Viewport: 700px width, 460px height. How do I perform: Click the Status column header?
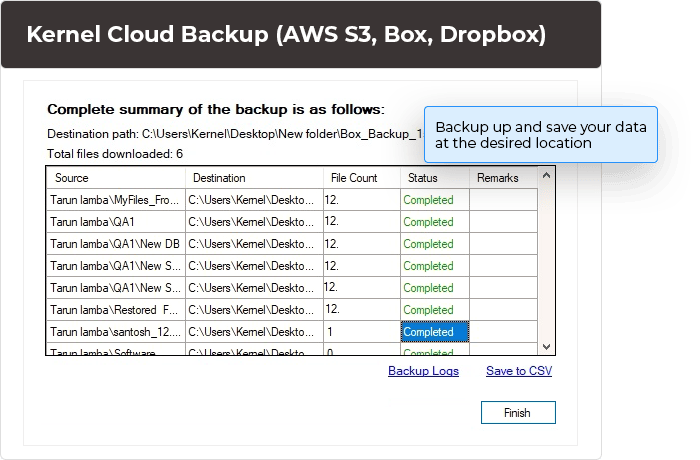(x=435, y=178)
